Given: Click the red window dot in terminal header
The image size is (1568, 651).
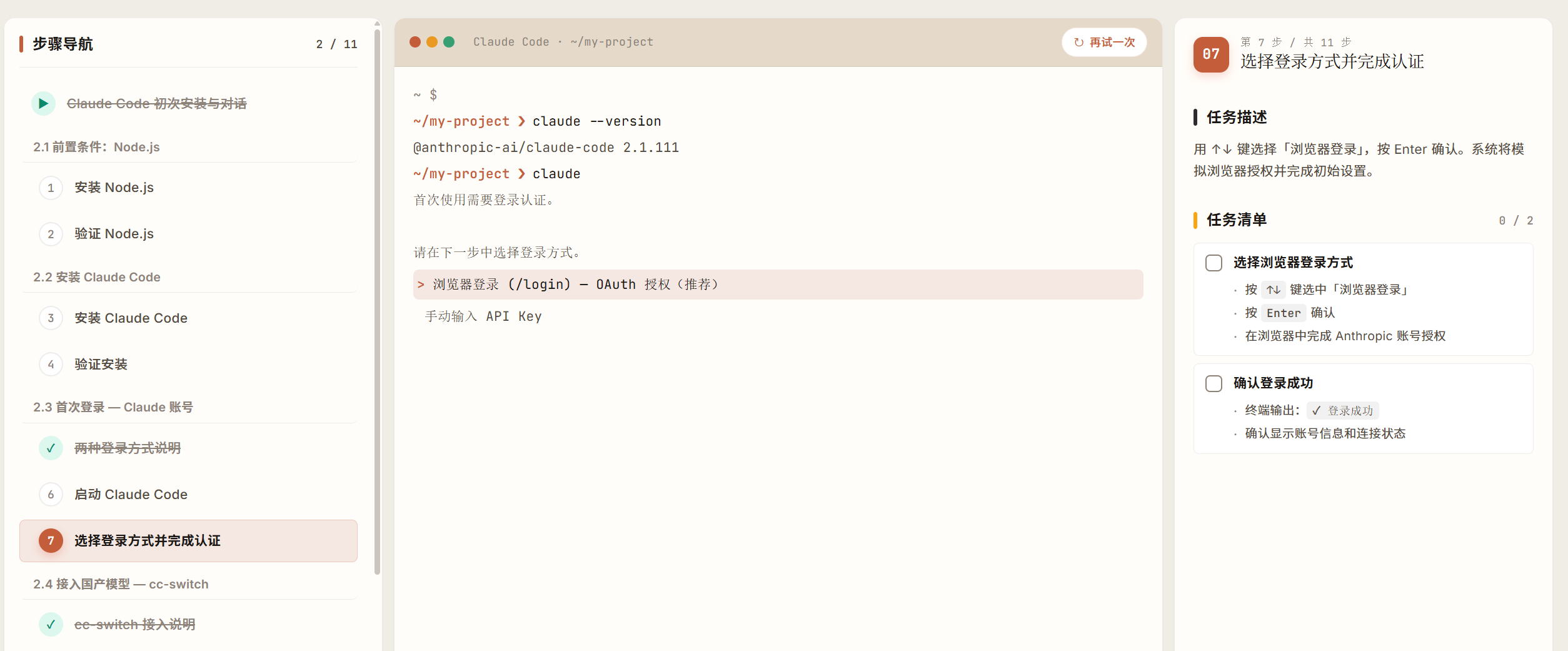Looking at the screenshot, I should [x=415, y=42].
